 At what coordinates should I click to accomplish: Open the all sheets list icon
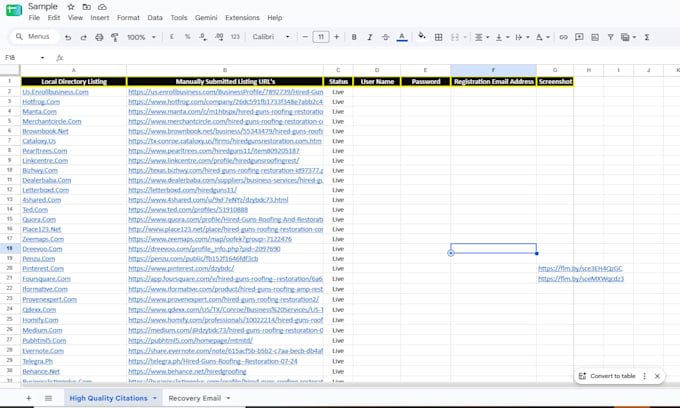coord(49,398)
